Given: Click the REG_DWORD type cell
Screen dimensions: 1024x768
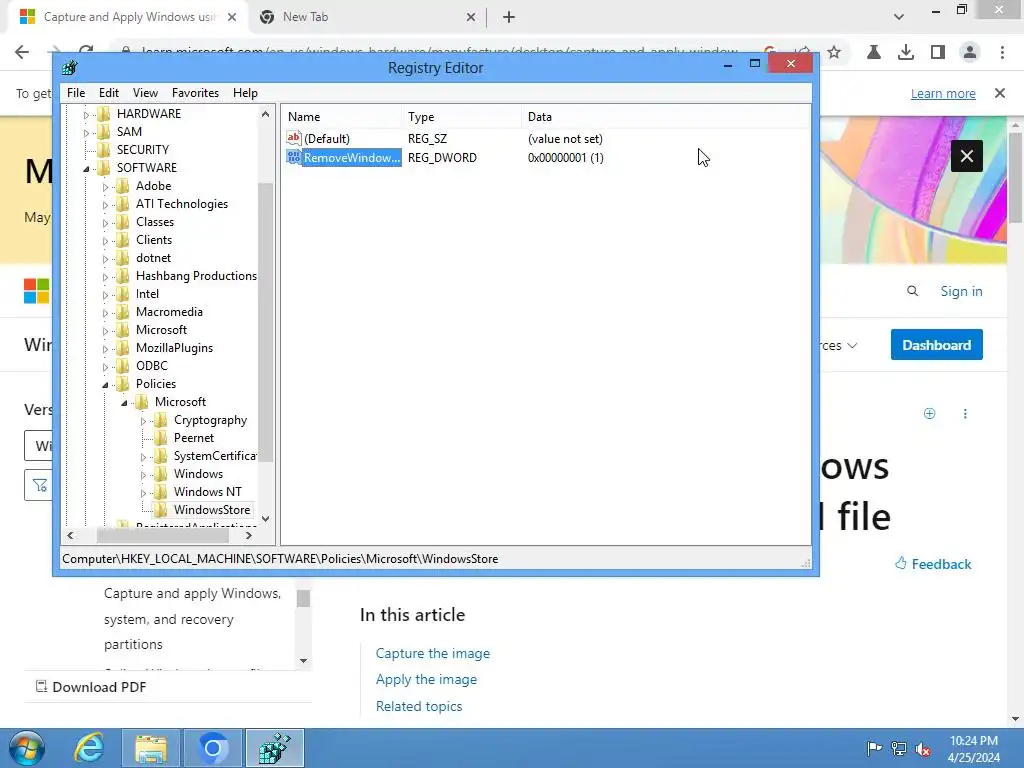Looking at the screenshot, I should pos(442,157).
